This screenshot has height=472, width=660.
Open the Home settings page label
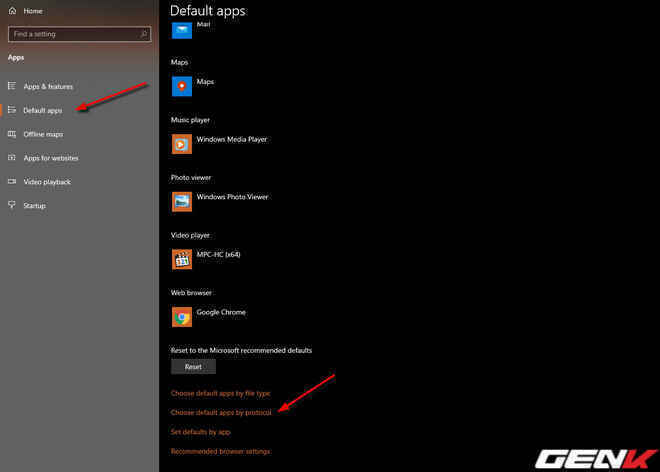33,11
